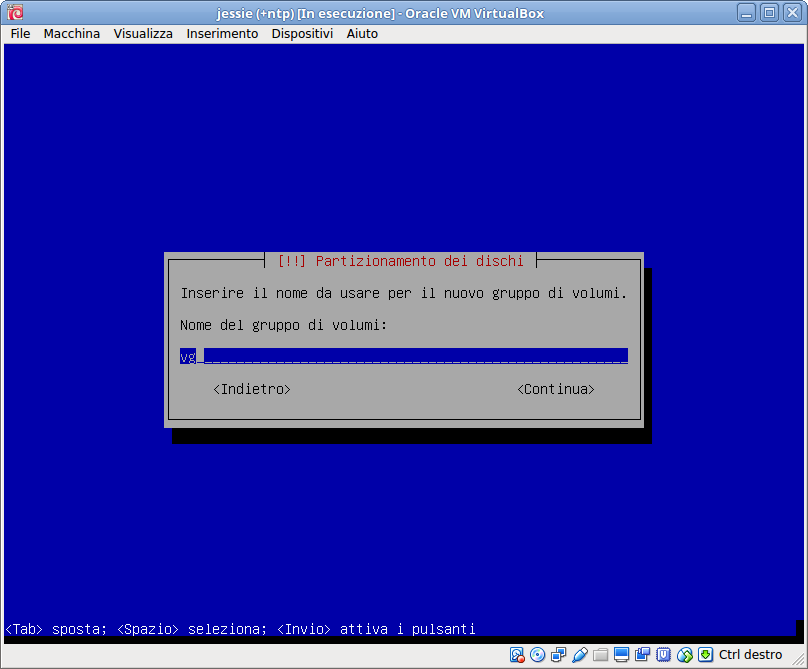Click the volume group name input field
808x669 pixels.
tap(403, 356)
